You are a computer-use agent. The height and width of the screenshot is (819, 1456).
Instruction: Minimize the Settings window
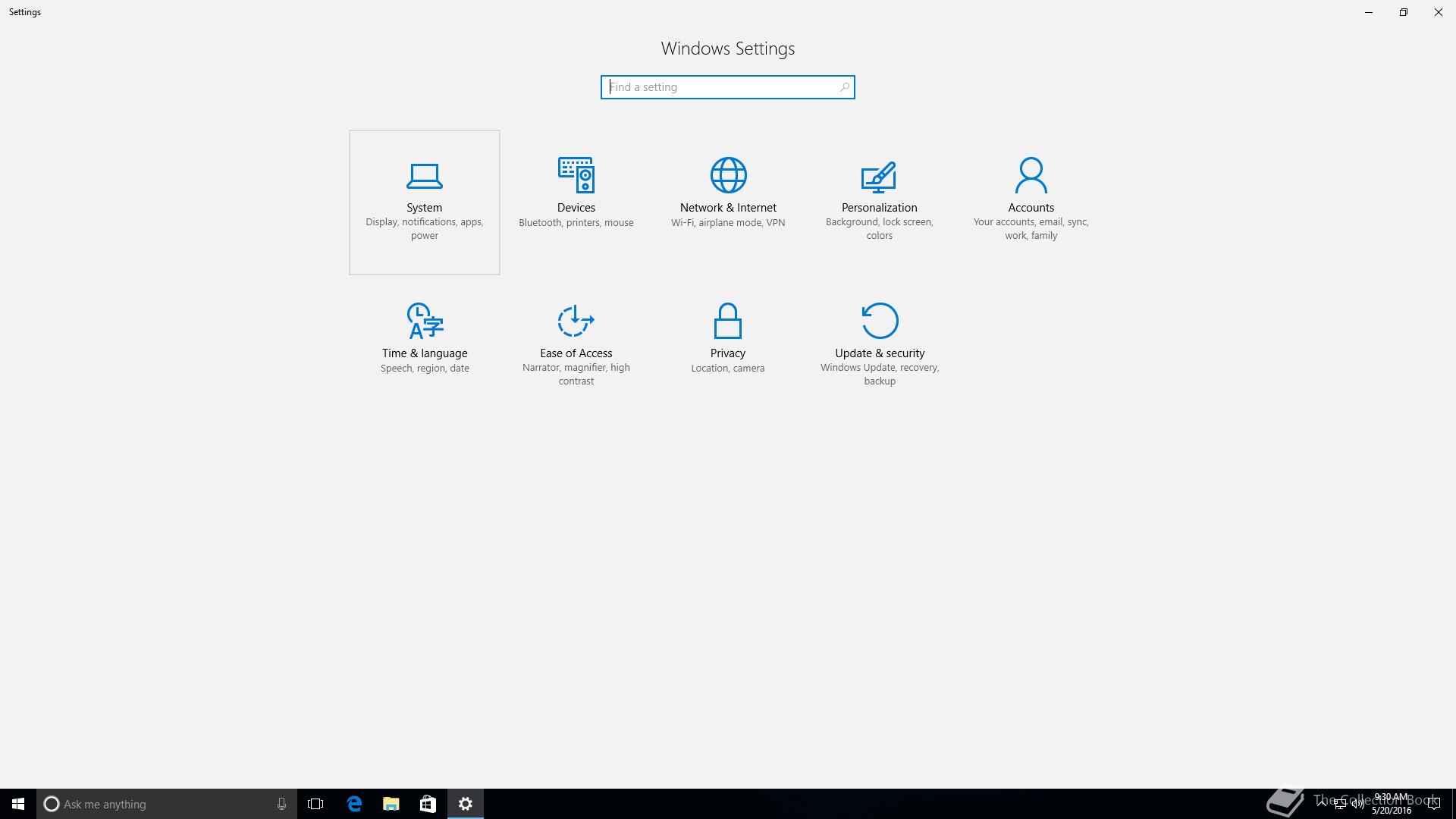[1369, 12]
